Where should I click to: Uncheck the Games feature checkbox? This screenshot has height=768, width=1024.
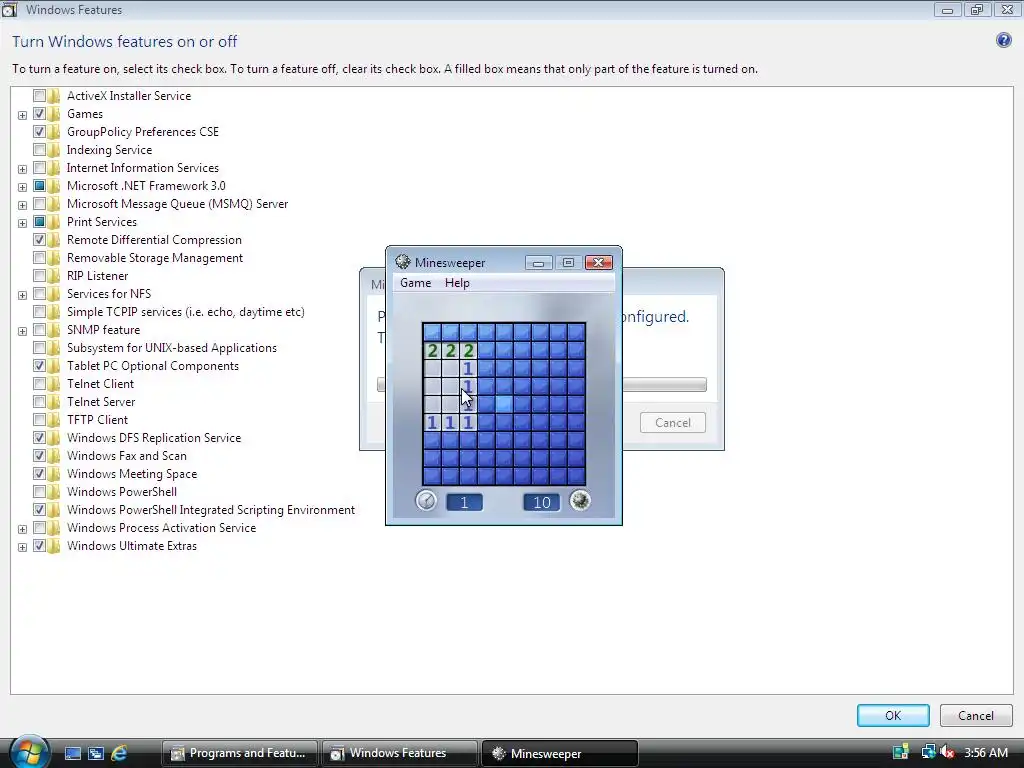(x=39, y=114)
